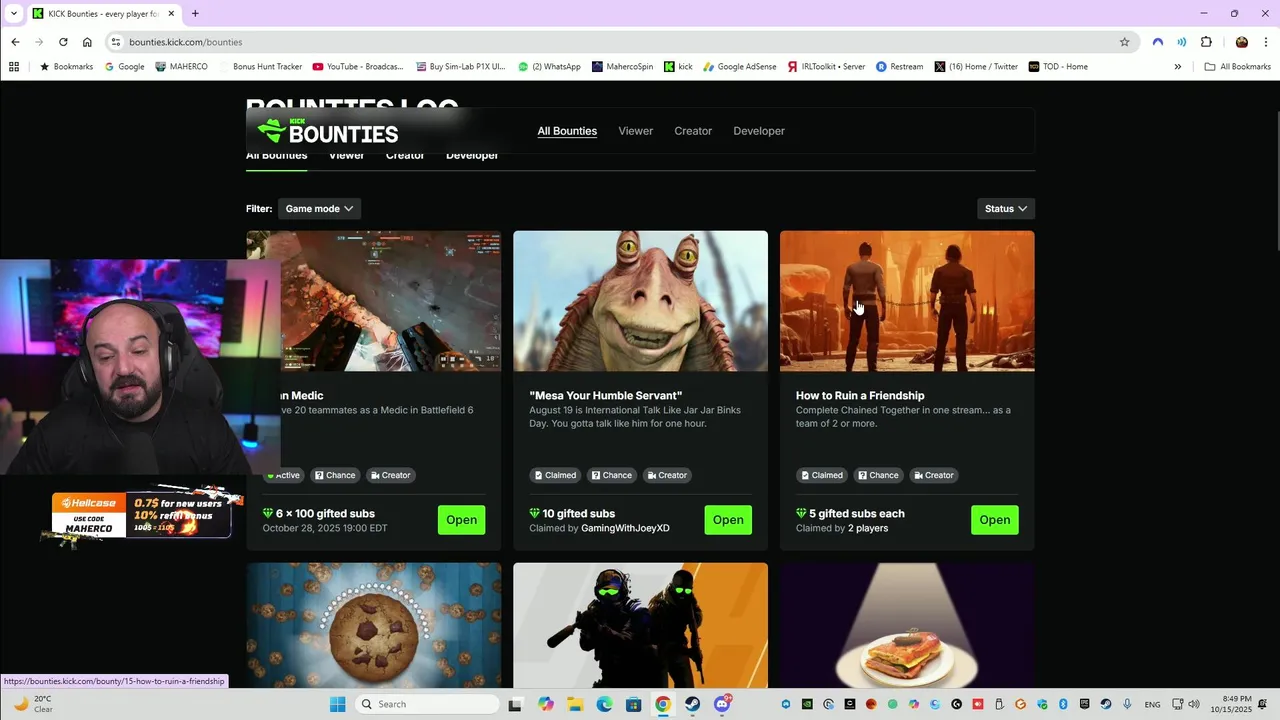Select the Creator tab in the lower tab row

pyautogui.click(x=405, y=157)
